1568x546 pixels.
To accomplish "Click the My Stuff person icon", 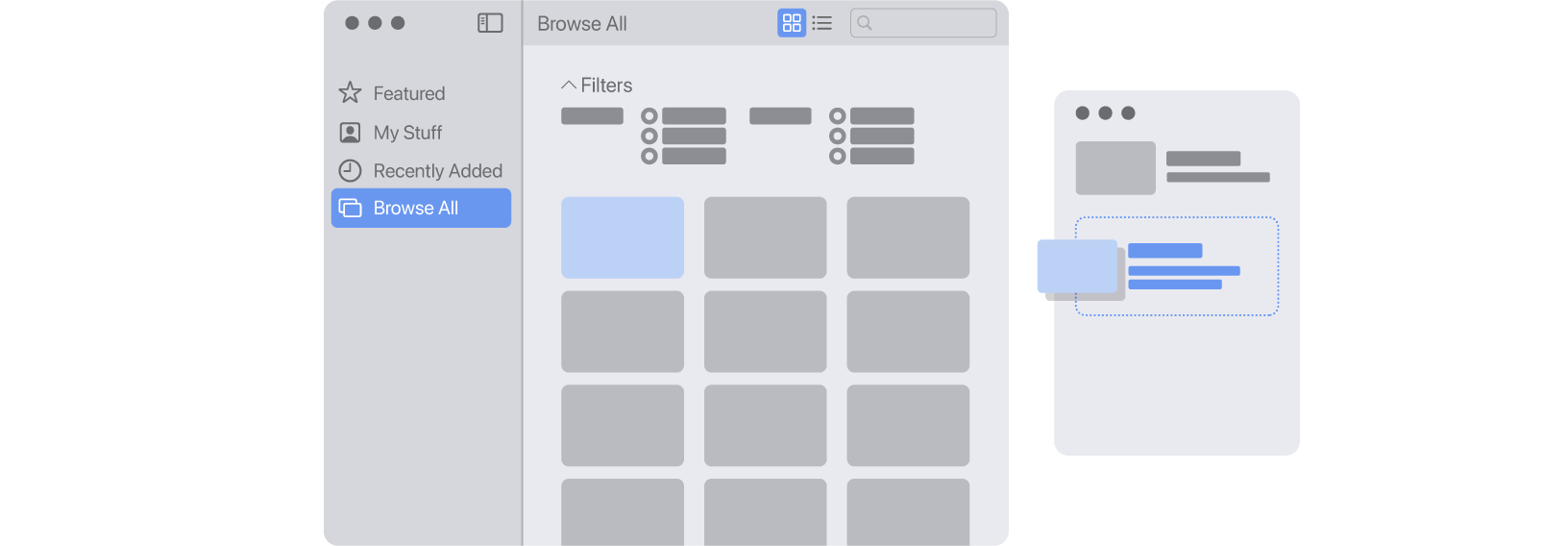I will click(350, 133).
